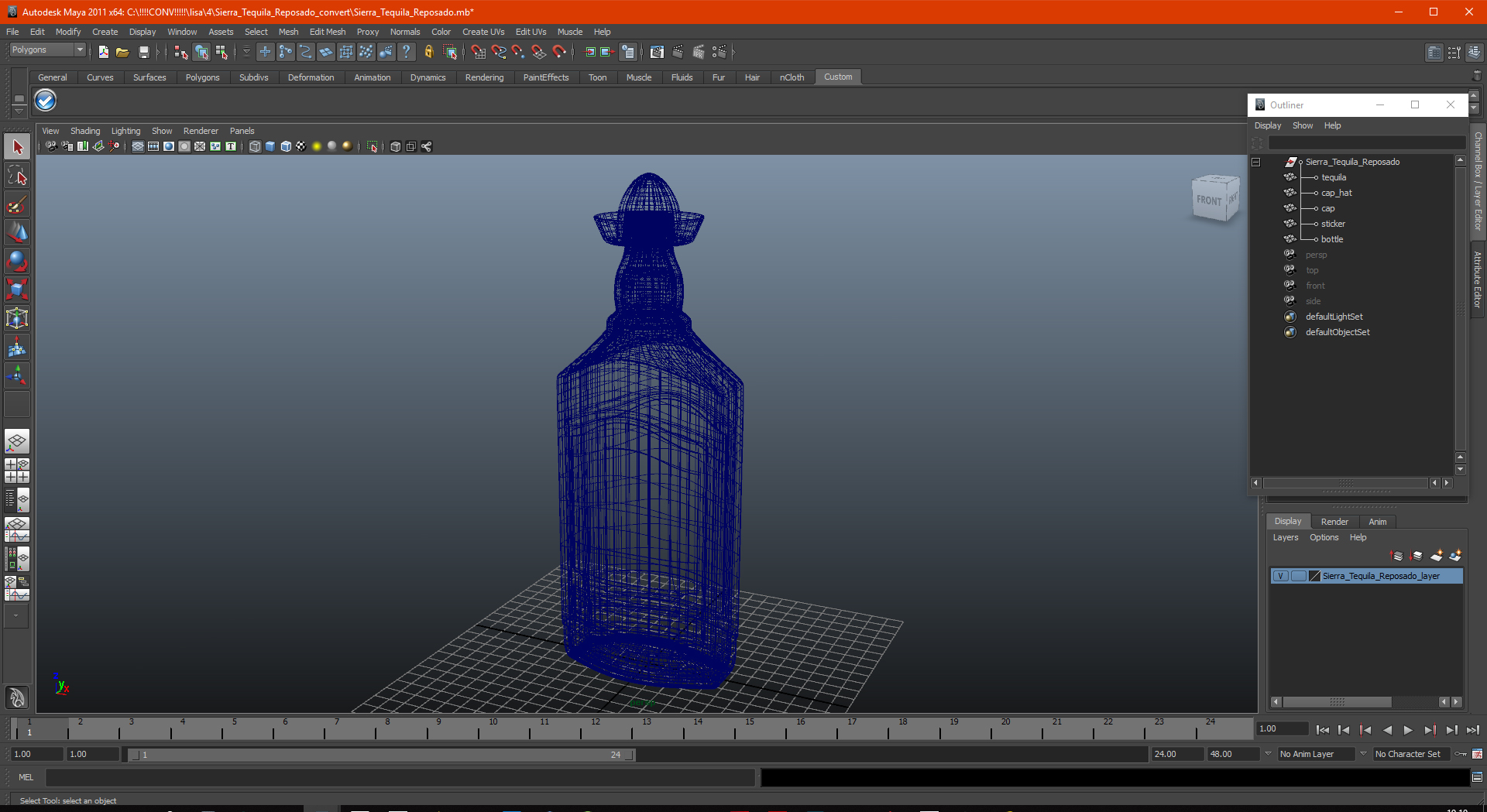Image resolution: width=1487 pixels, height=812 pixels.
Task: Open Outliner Display menu
Action: 1268,125
